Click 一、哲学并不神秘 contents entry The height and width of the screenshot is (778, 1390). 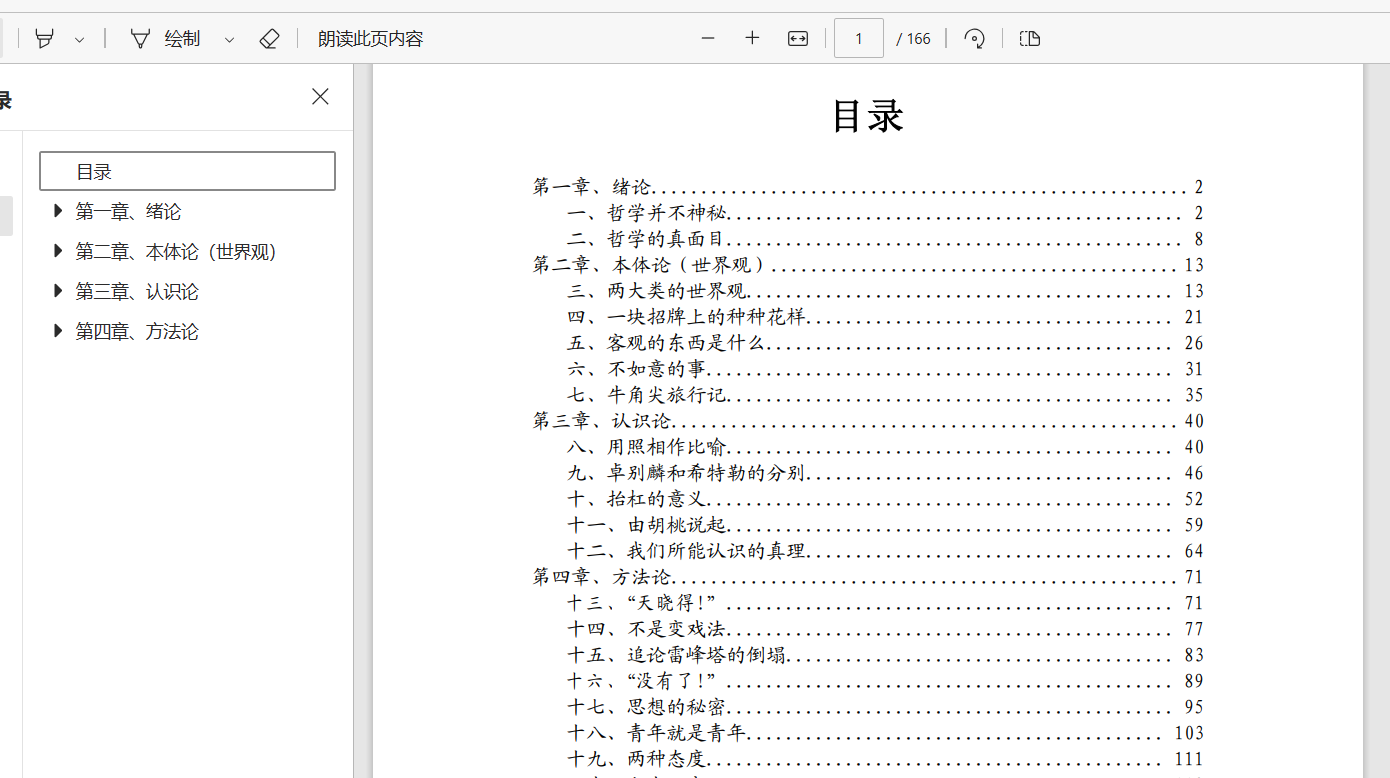(x=885, y=213)
